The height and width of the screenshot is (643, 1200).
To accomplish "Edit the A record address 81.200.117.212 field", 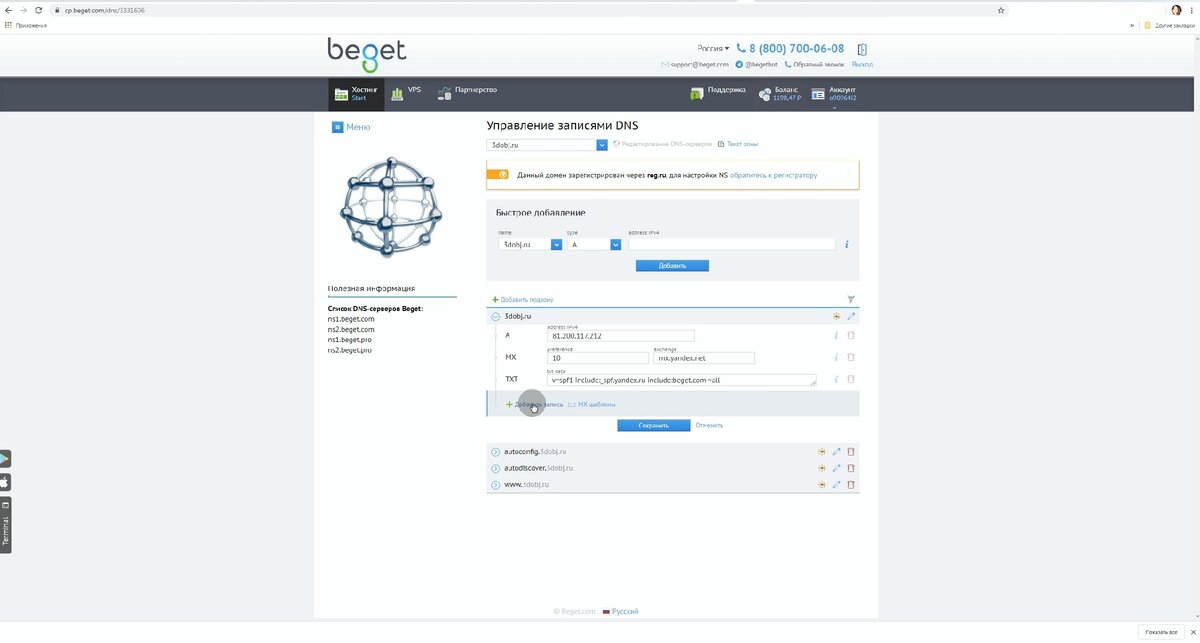I will coord(621,336).
